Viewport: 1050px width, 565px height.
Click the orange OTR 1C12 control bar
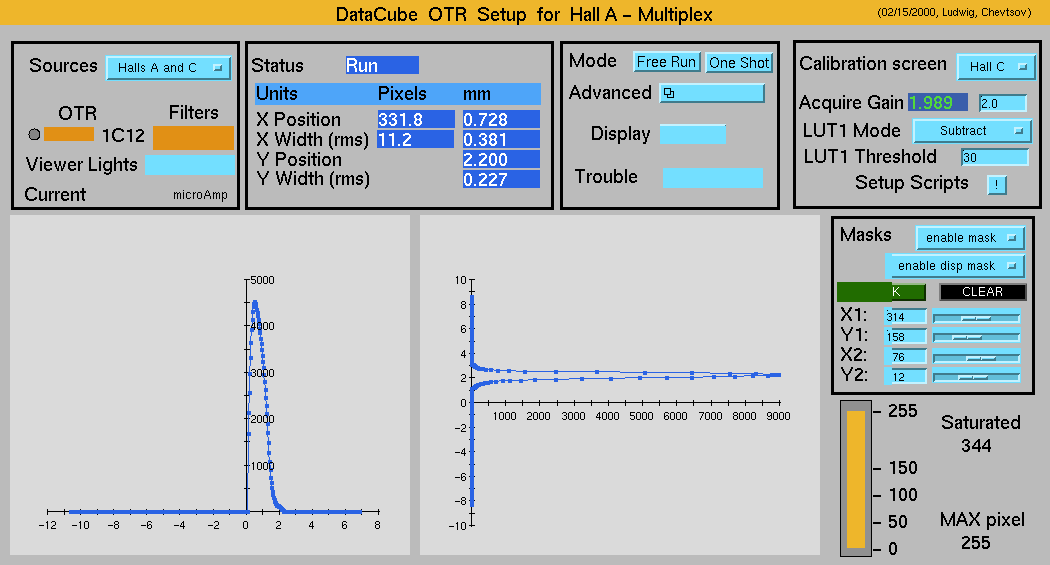pos(69,135)
